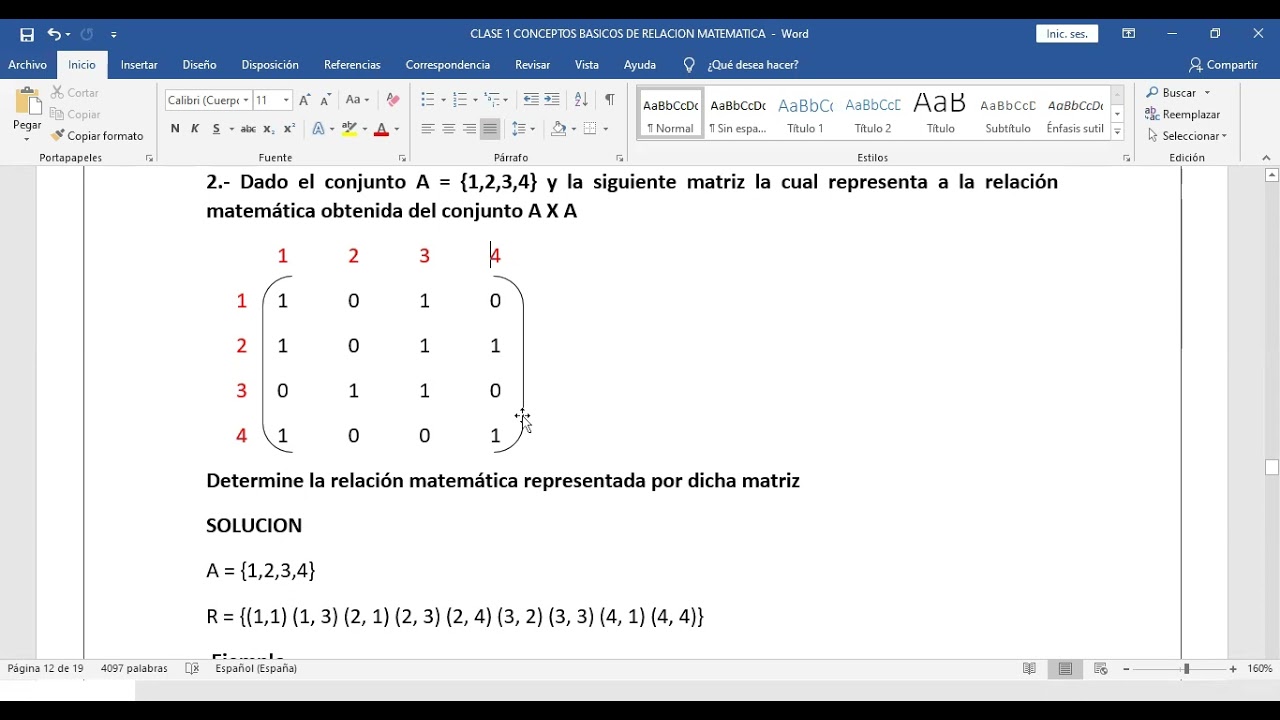Click the numbered list icon
This screenshot has width=1280, height=720.
tap(460, 100)
